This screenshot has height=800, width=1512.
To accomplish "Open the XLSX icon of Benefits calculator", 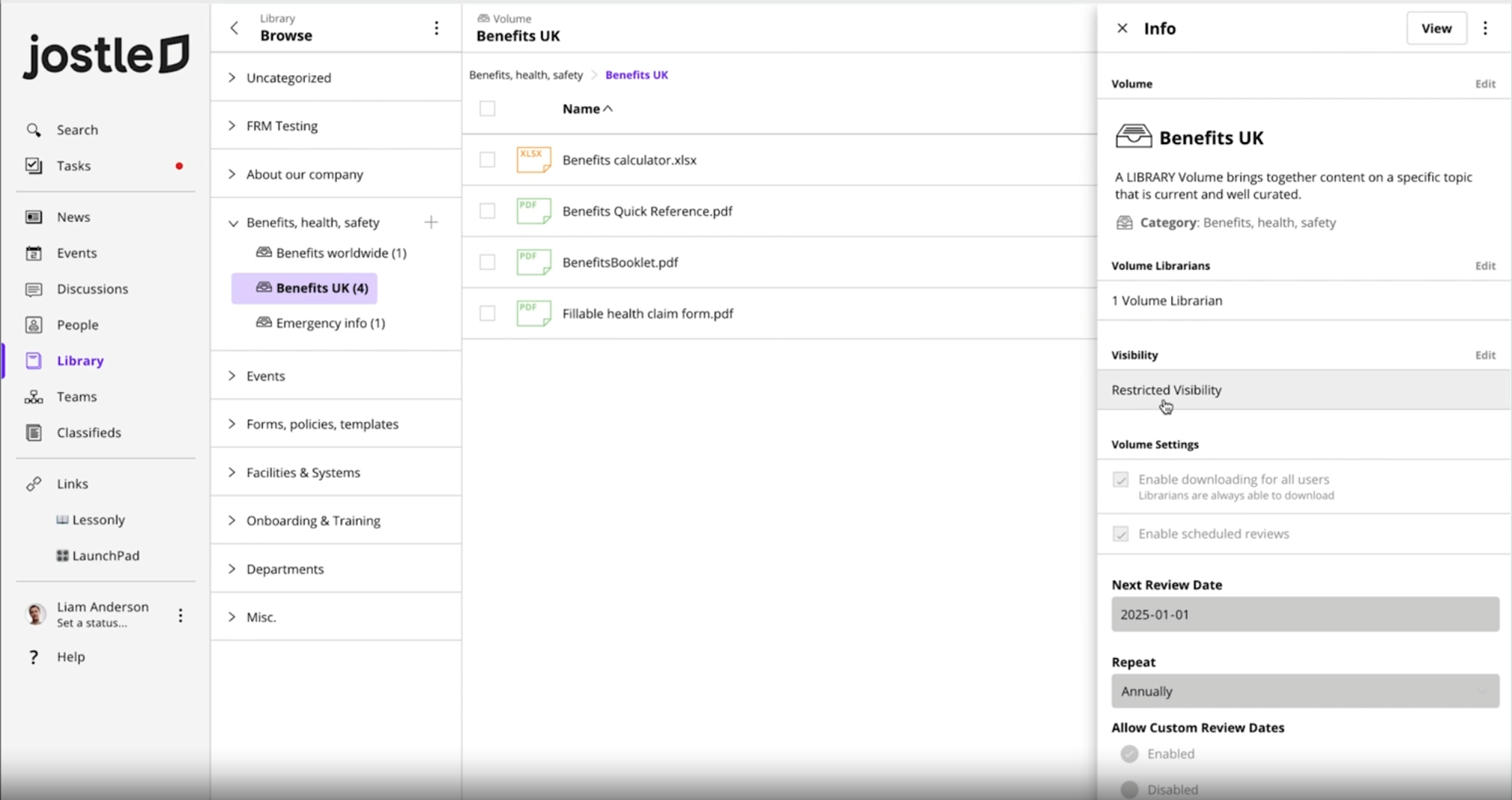I will (x=533, y=160).
